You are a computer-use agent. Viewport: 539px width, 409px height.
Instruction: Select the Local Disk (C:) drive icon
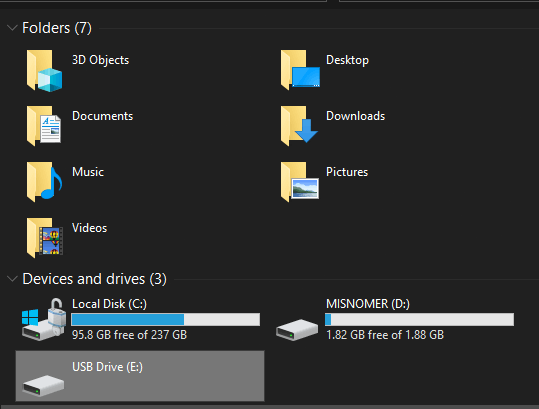pos(44,320)
